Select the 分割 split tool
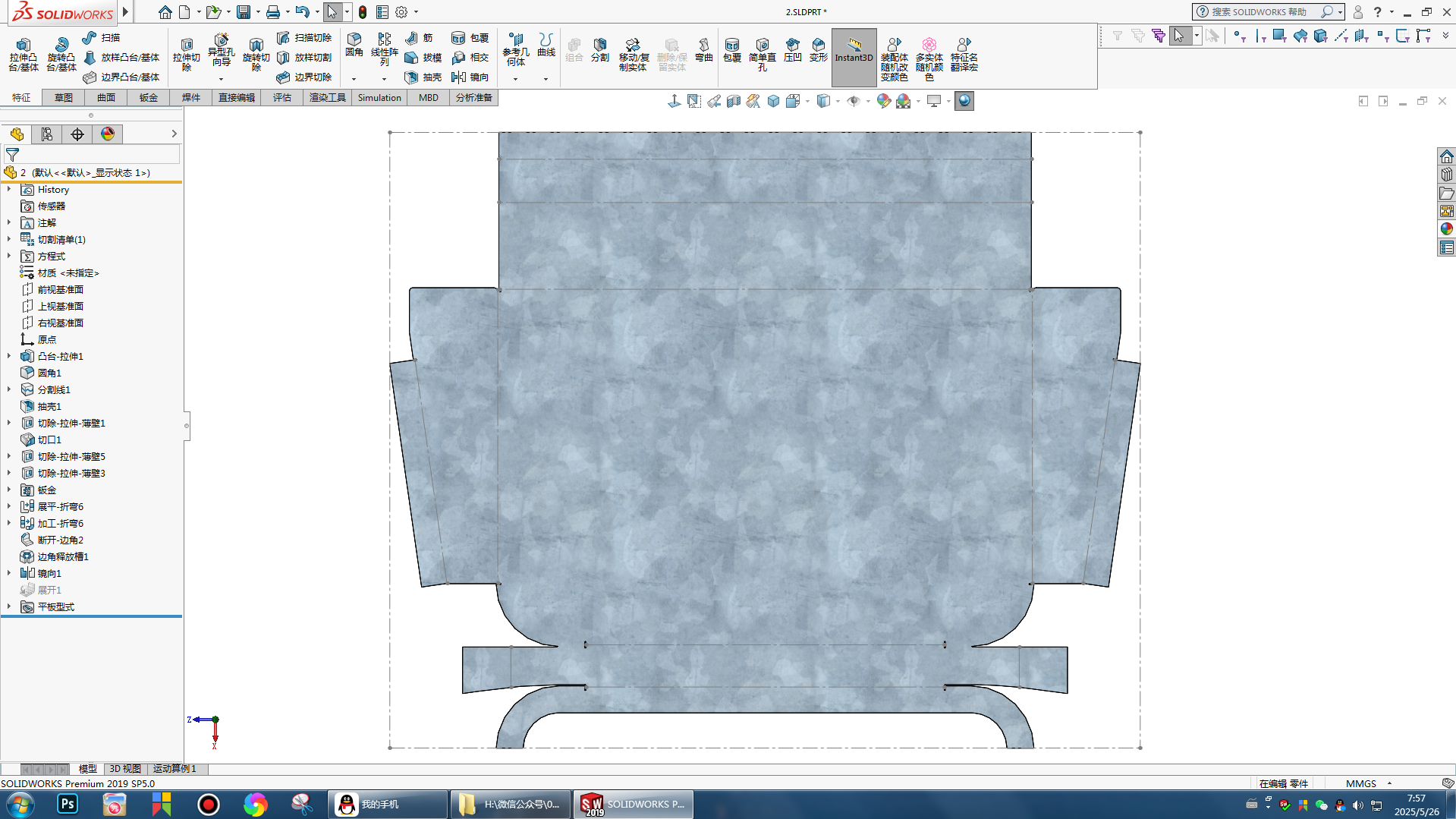The height and width of the screenshot is (819, 1456). [x=600, y=50]
